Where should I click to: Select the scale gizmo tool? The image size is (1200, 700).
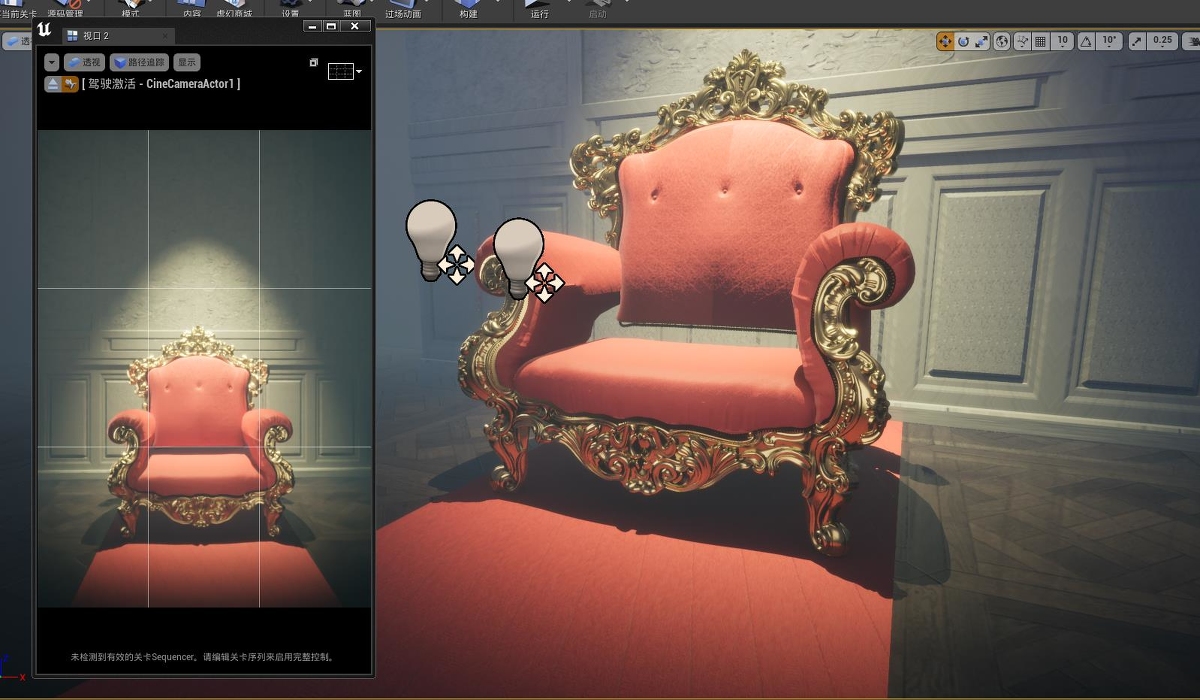[x=981, y=41]
